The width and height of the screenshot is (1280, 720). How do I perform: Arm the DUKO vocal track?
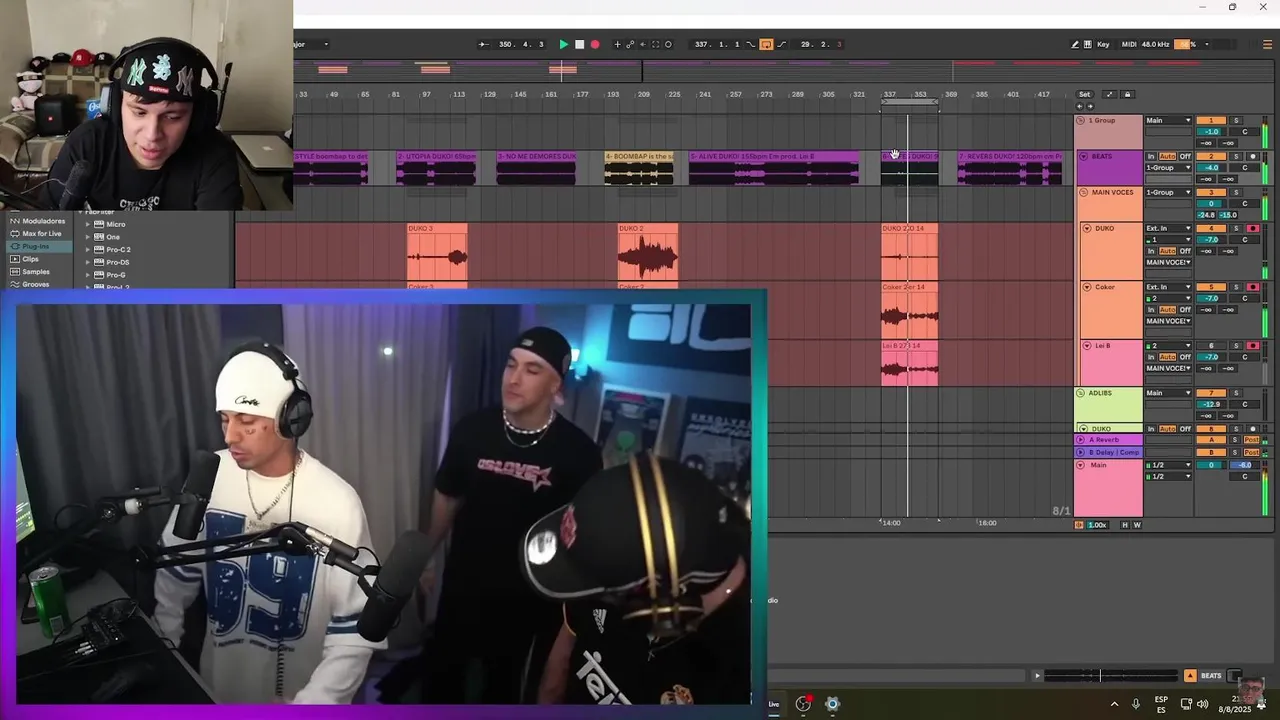tap(1253, 228)
